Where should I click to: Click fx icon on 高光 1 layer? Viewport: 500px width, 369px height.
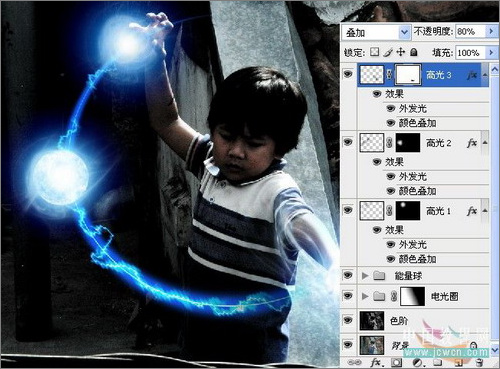(x=472, y=211)
